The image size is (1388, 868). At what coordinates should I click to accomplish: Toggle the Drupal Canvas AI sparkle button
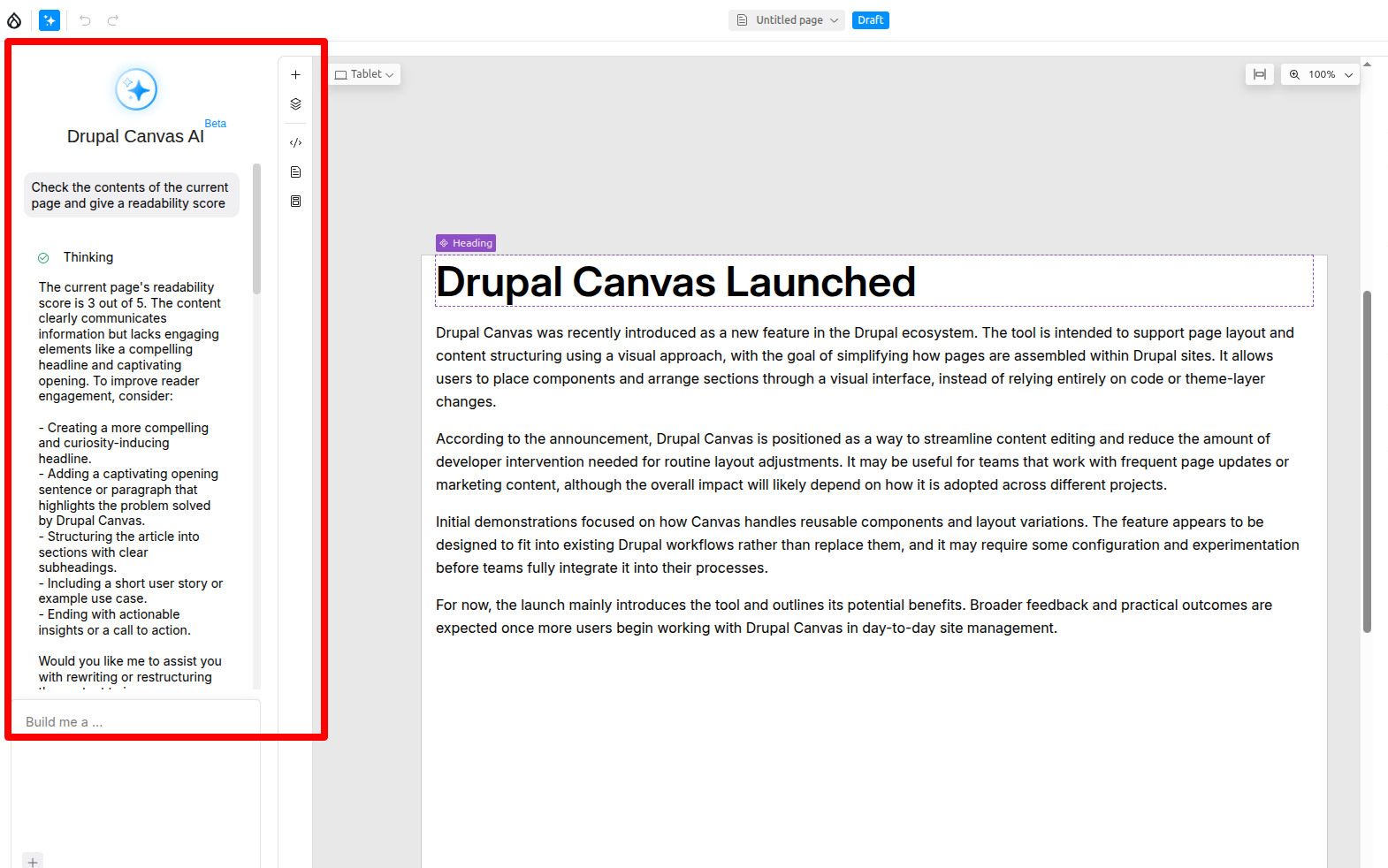pyautogui.click(x=50, y=20)
